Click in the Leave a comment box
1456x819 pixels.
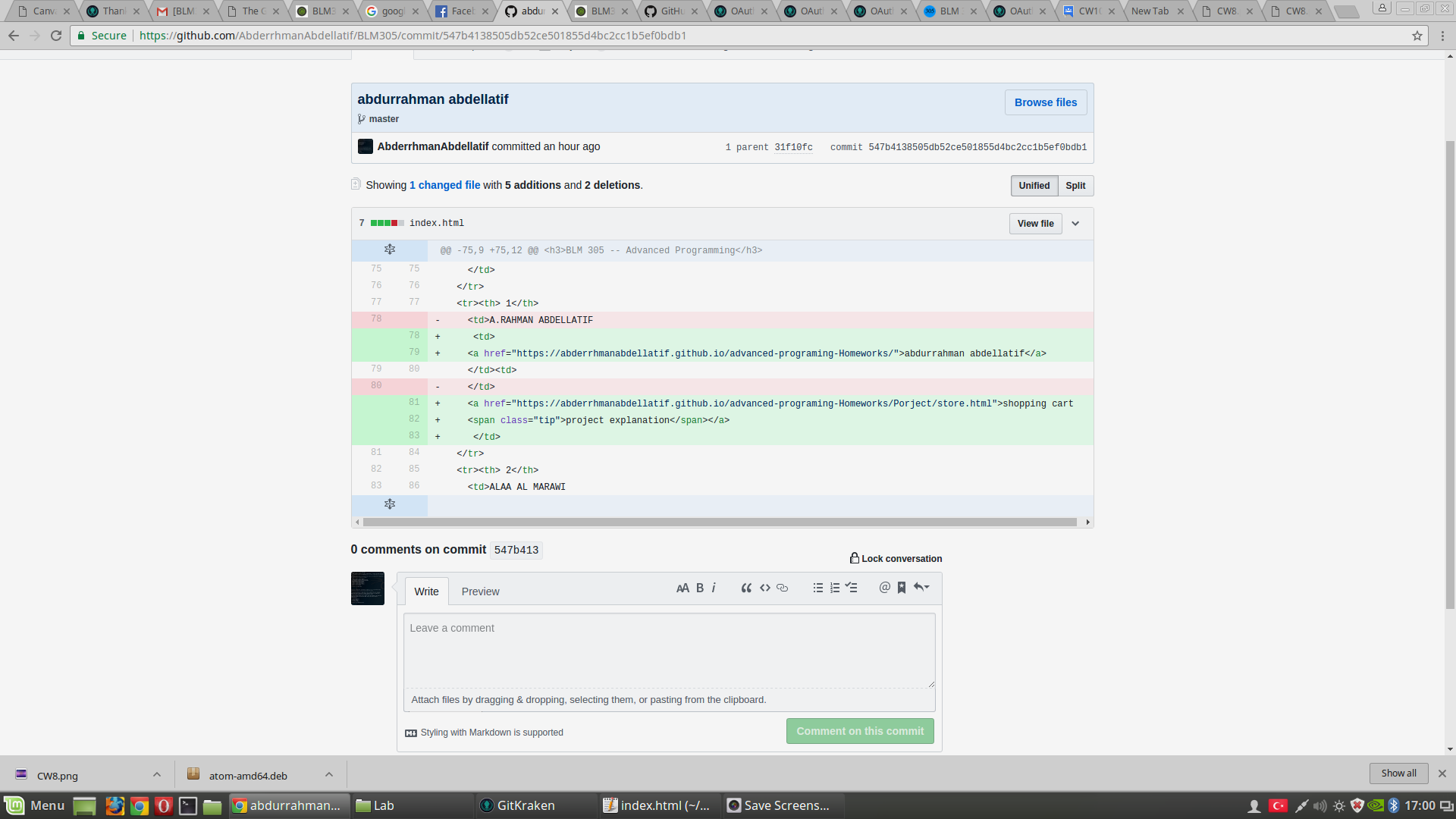pos(668,650)
